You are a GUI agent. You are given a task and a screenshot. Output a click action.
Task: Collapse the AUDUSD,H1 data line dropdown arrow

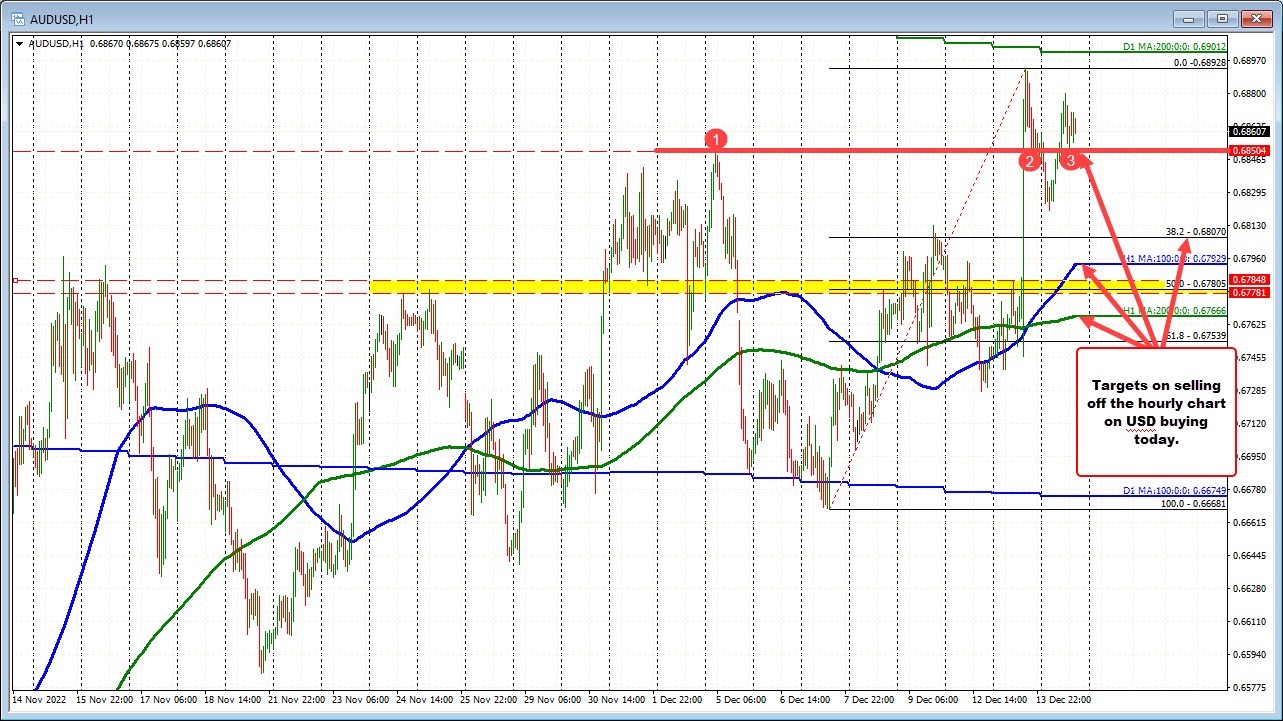(x=18, y=43)
